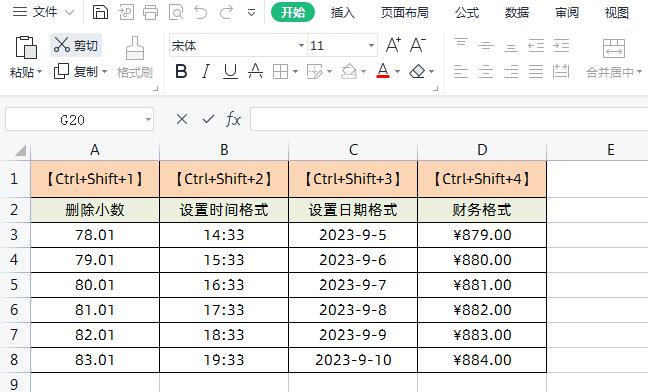Click the Print icon in quick access toolbar

tap(150, 12)
